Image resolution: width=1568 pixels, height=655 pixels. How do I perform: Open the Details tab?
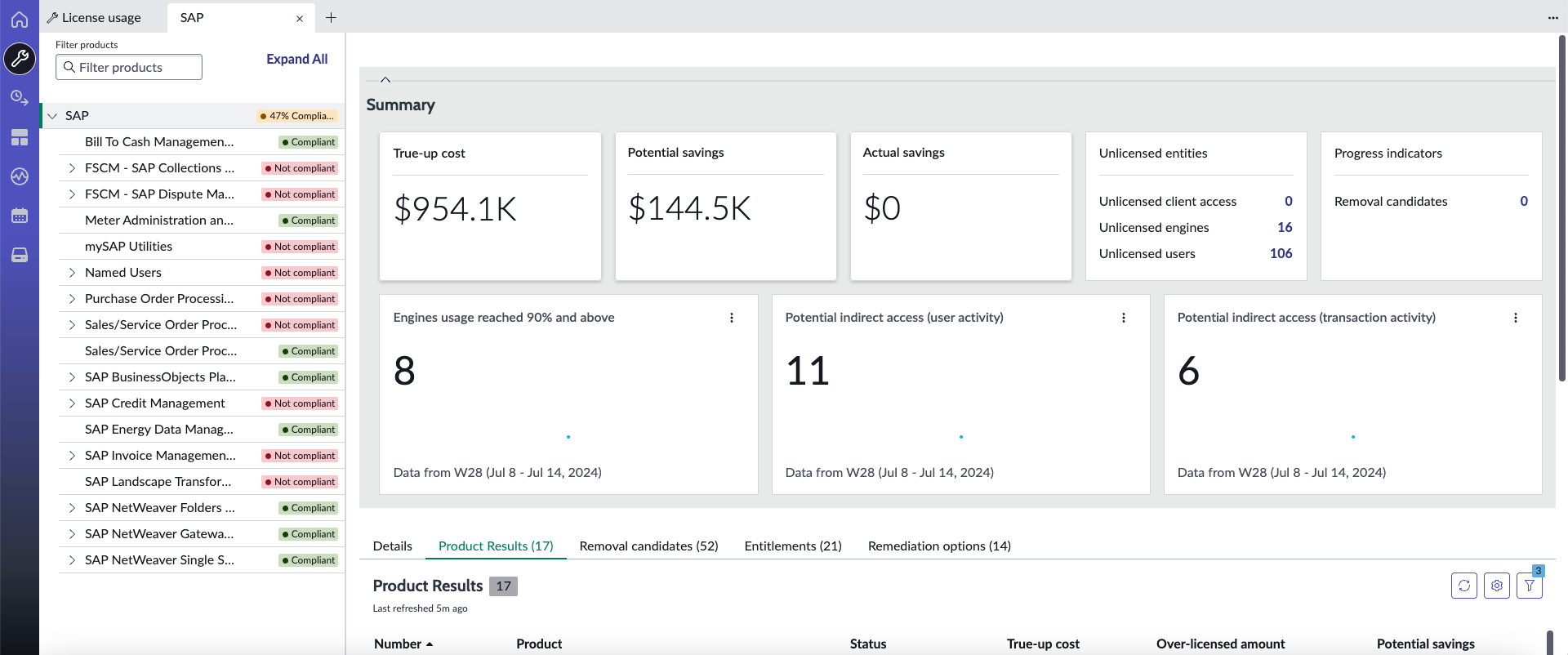[393, 546]
